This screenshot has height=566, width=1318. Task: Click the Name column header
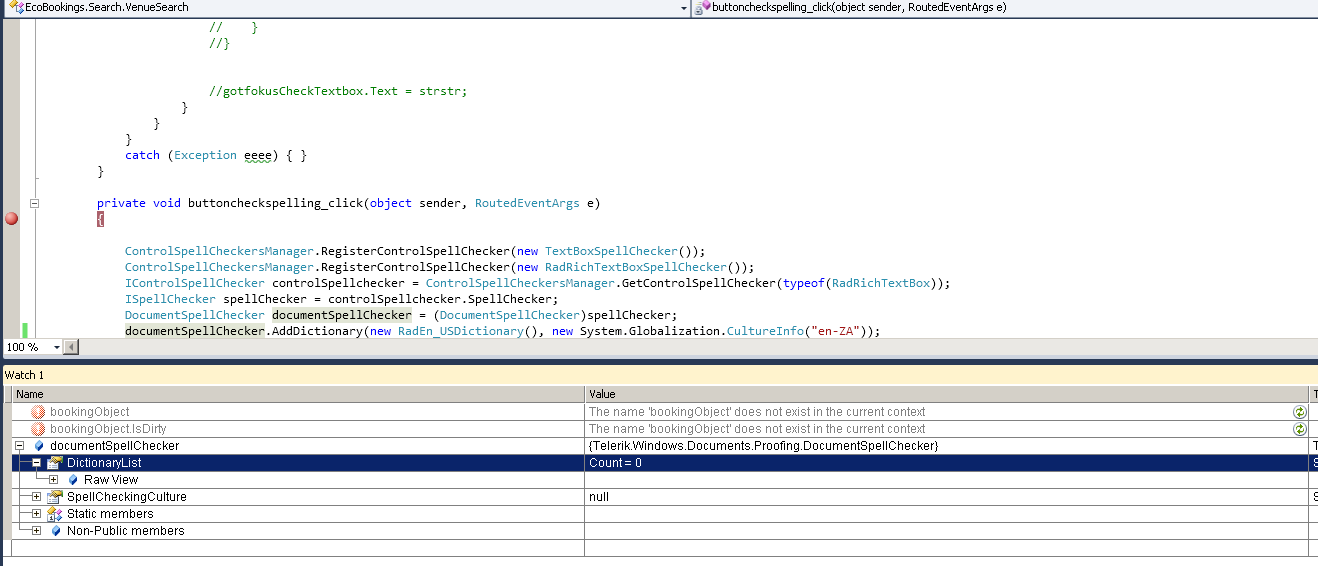298,394
